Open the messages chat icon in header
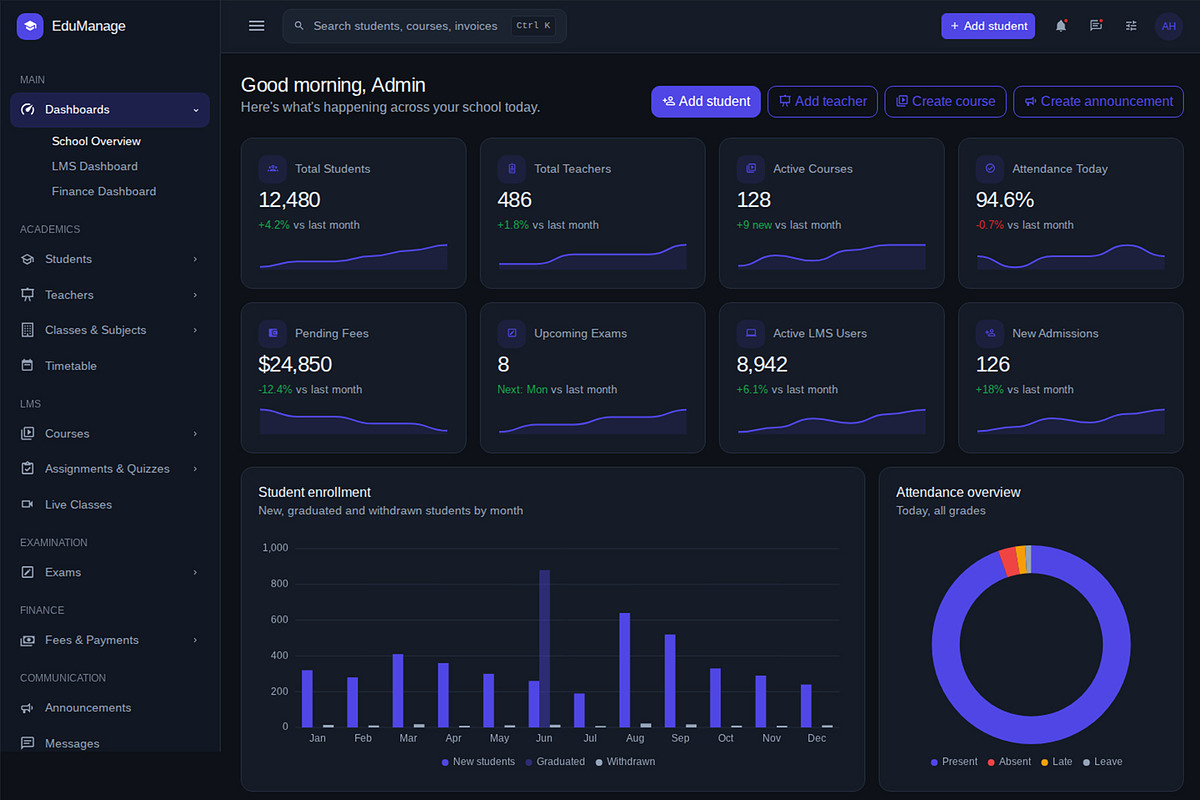The height and width of the screenshot is (800, 1200). coord(1096,26)
